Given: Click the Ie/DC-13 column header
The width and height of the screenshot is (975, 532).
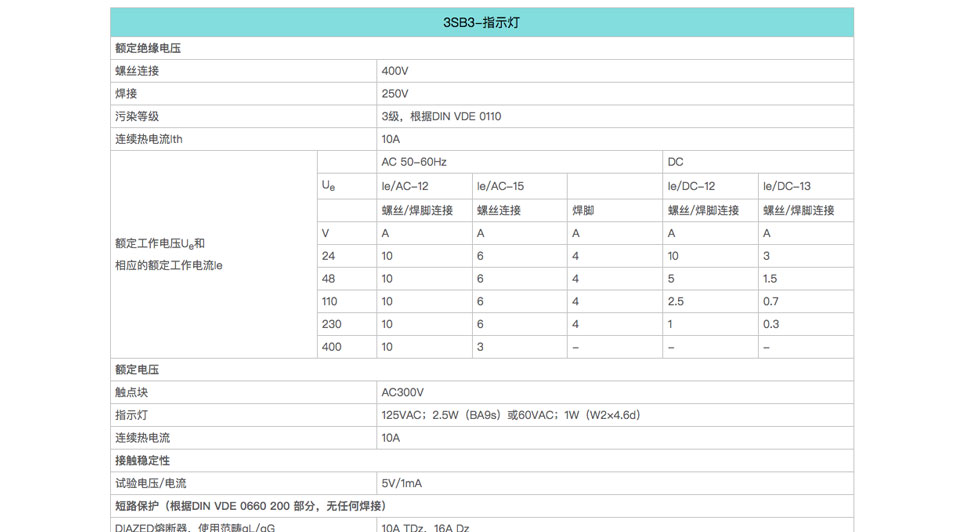Looking at the screenshot, I should coord(787,186).
